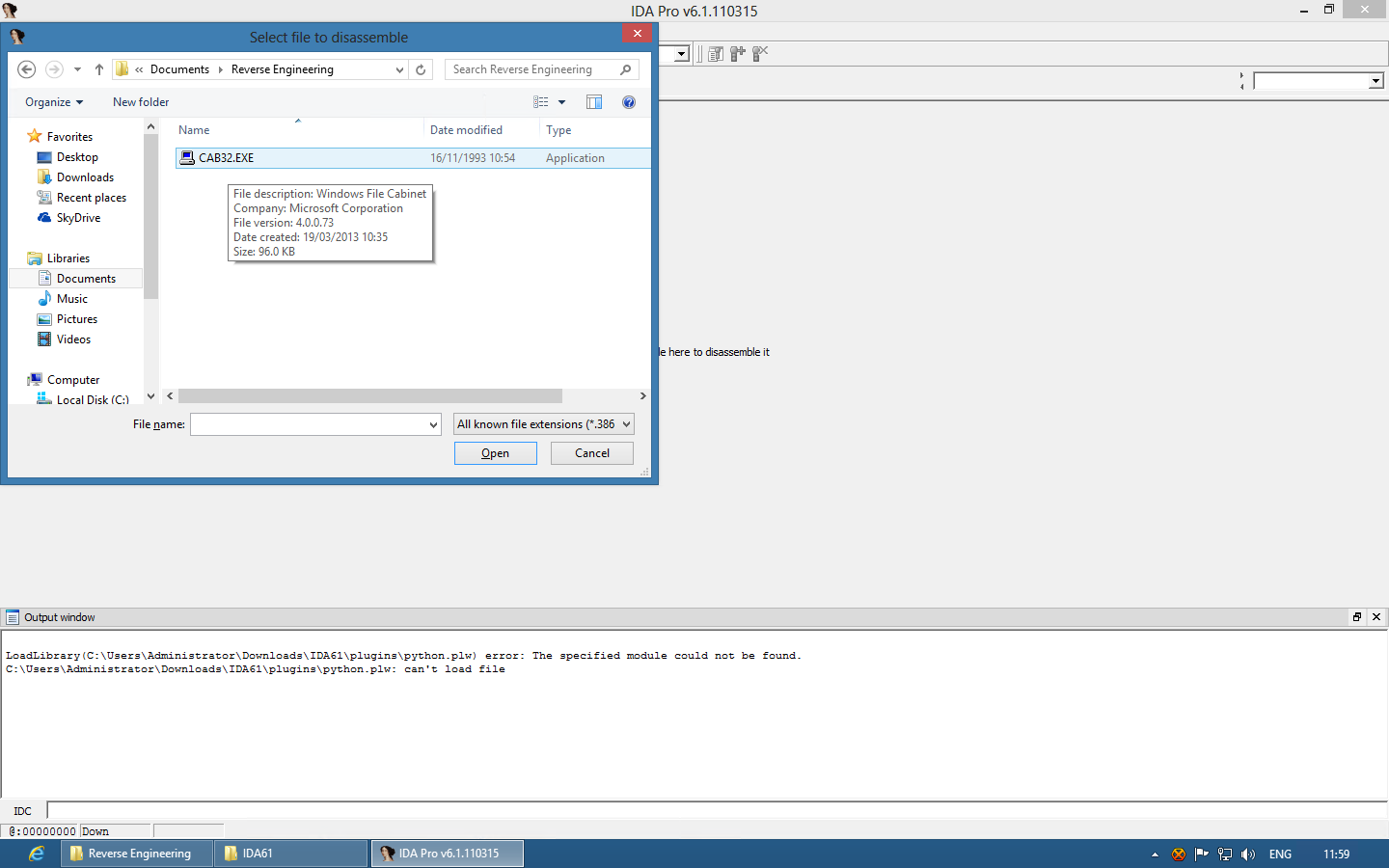
Task: Close the Output window panel
Action: 1376,617
